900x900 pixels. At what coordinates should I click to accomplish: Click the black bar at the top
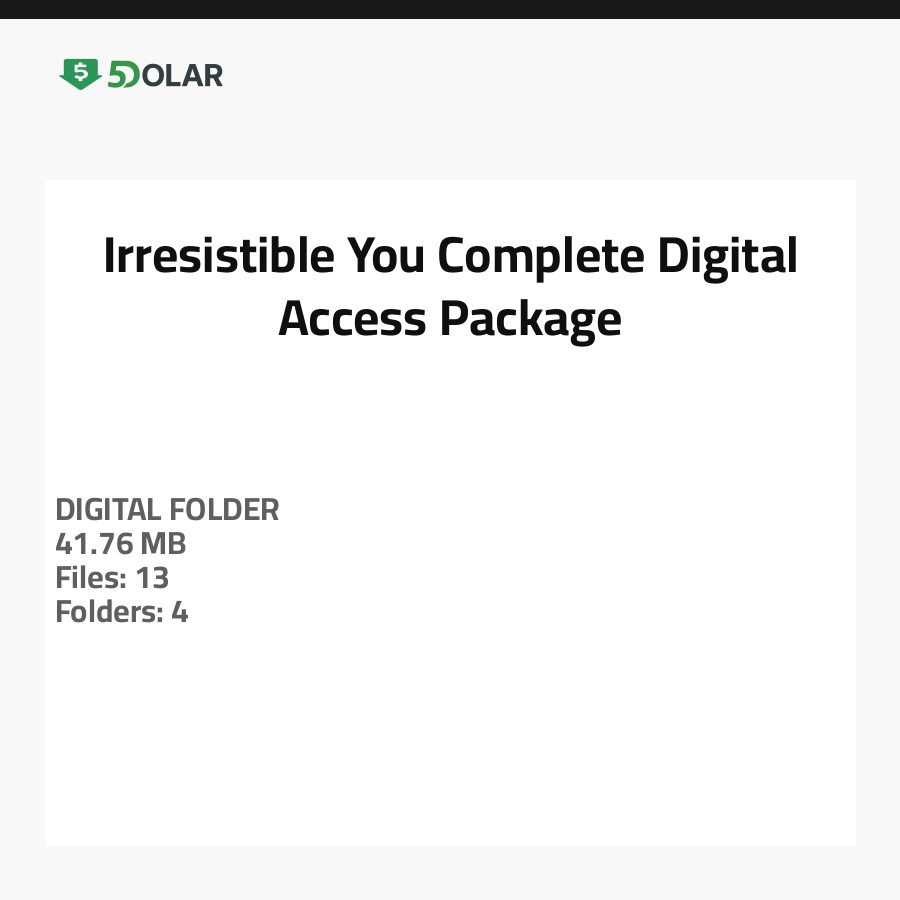(450, 9)
